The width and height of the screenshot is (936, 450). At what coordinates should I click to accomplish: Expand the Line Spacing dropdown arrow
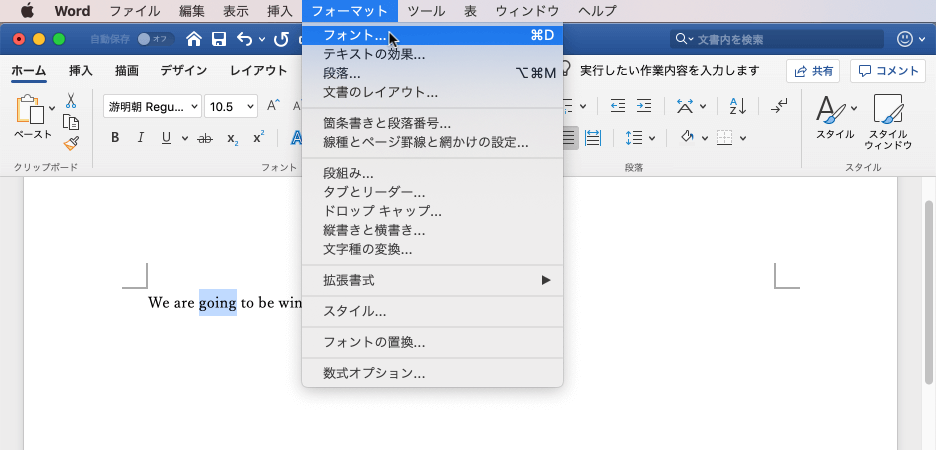[x=651, y=138]
